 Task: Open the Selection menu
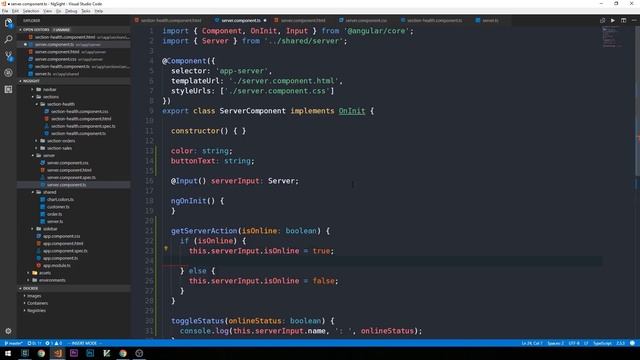(31, 11)
